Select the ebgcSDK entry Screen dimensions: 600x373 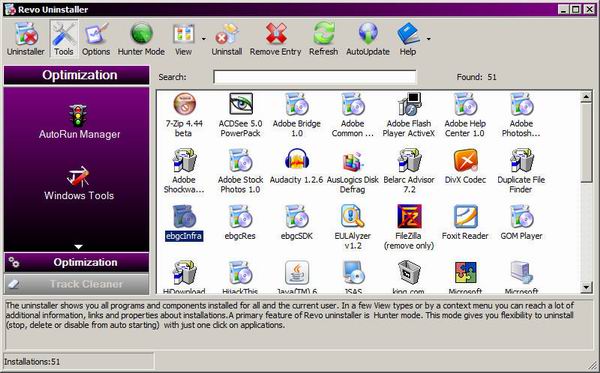tap(297, 223)
